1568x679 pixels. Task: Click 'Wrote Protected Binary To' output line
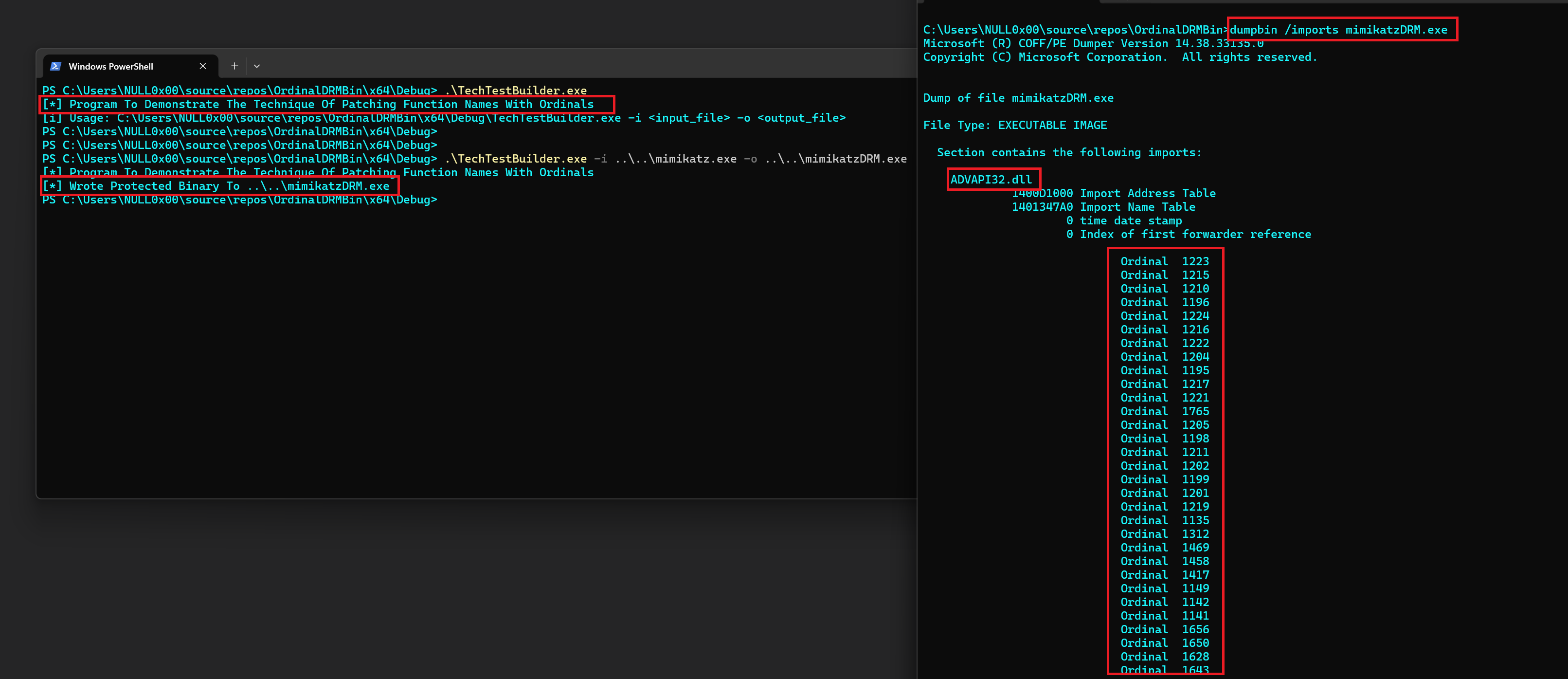pyautogui.click(x=216, y=186)
